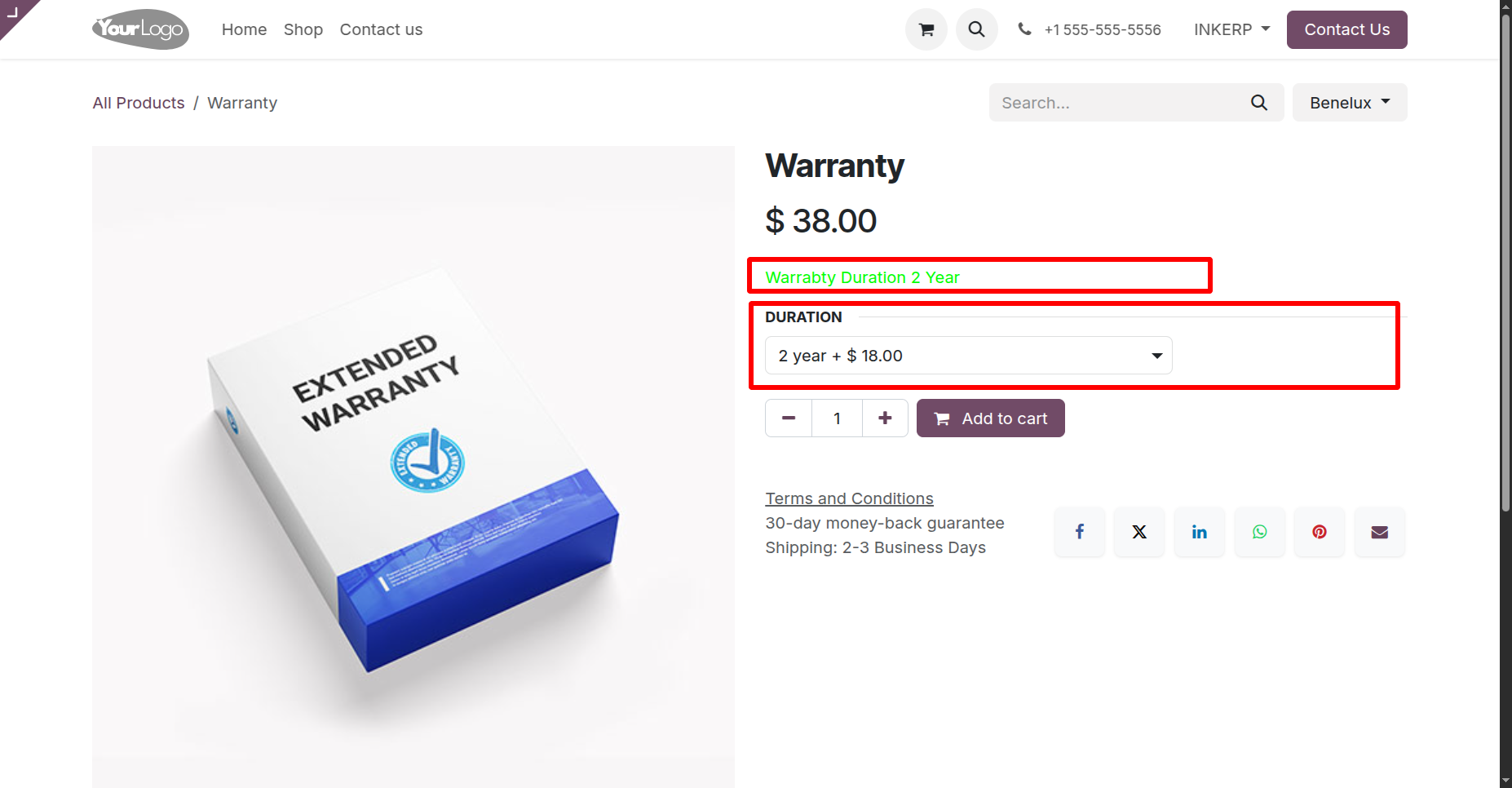This screenshot has width=1512, height=788.
Task: Share product on Pinterest
Action: tap(1320, 532)
